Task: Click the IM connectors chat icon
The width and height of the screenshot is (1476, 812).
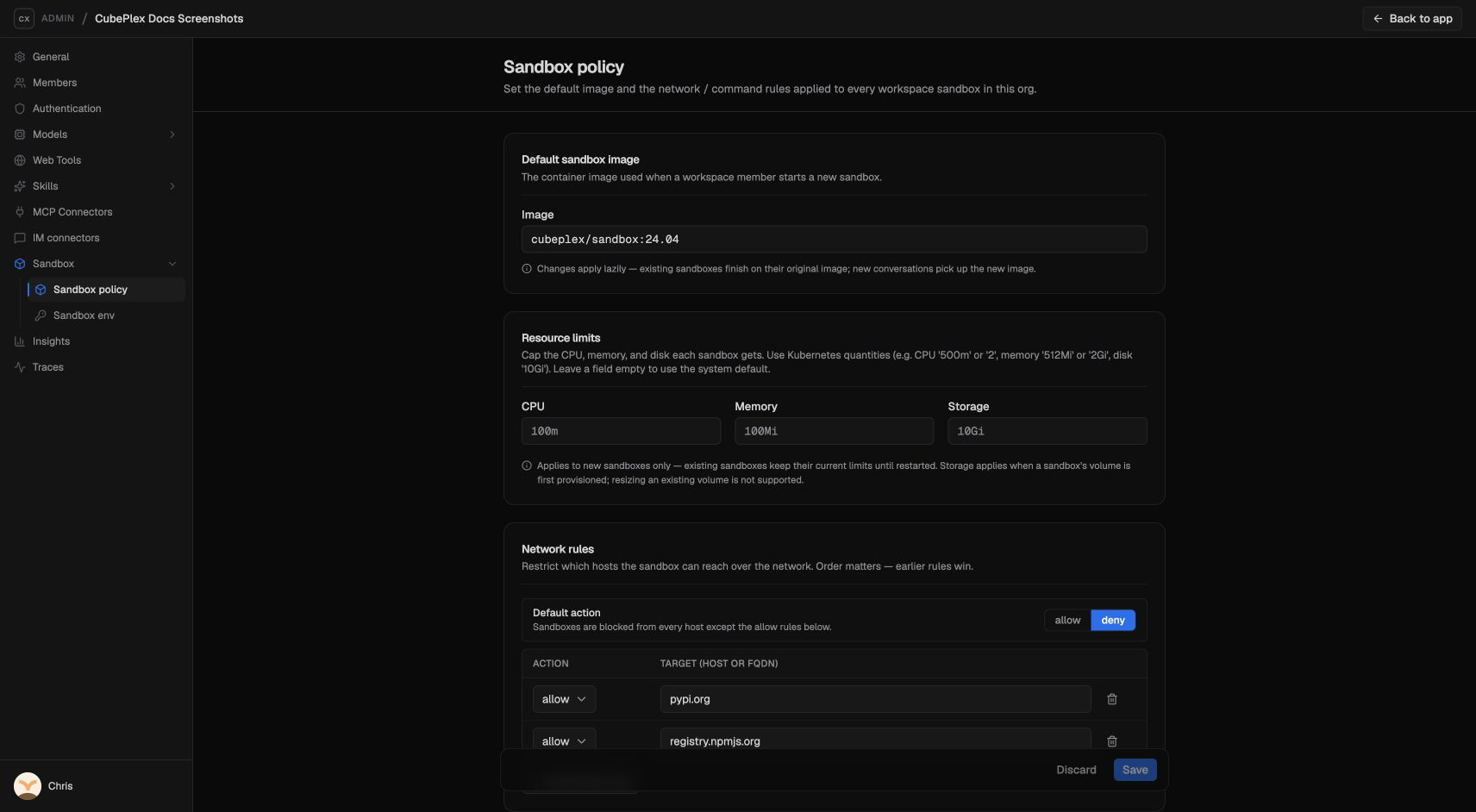Action: pos(20,238)
